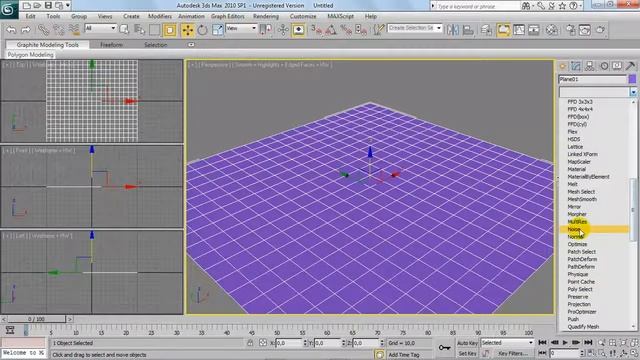Toggle the Graphite Modeling Tools ribbon icon

point(503,30)
